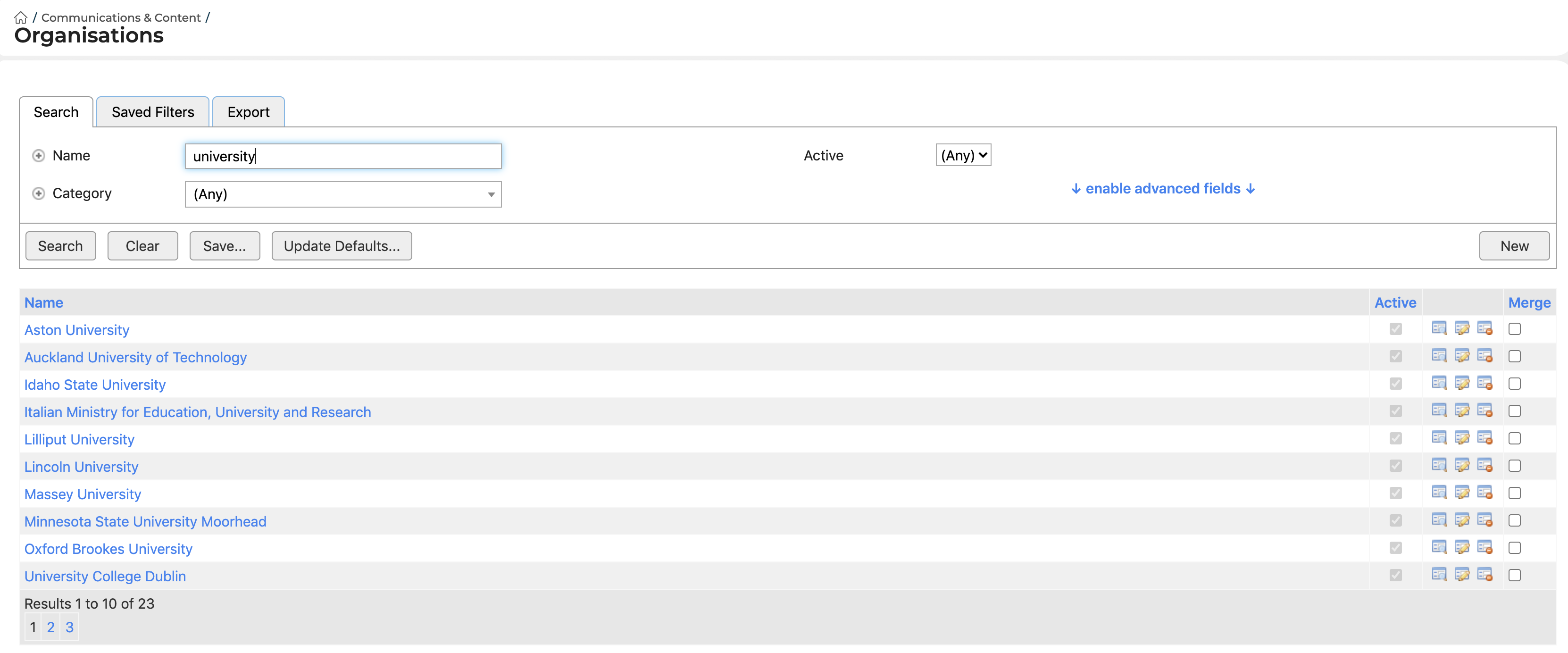The width and height of the screenshot is (1568, 653).
Task: Check the merge box for Minnesota State University Moorhead
Action: coord(1514,521)
